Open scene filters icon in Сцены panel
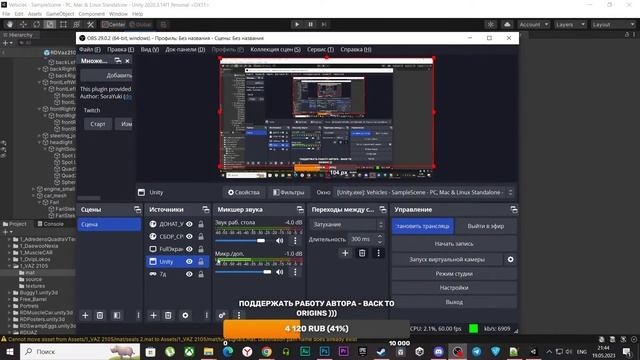640x360 pixels. 117,316
